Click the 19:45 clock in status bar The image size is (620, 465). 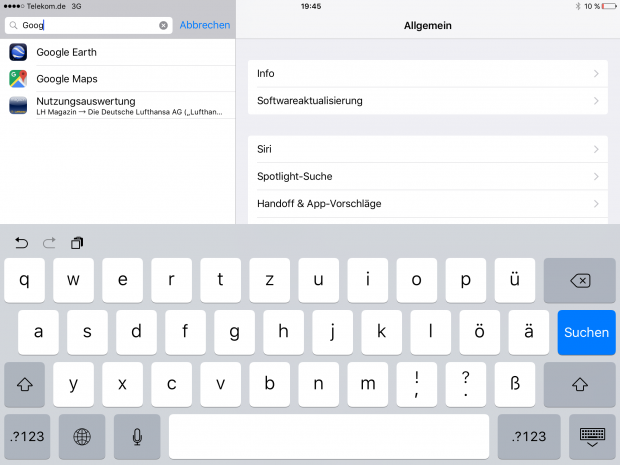coord(311,6)
